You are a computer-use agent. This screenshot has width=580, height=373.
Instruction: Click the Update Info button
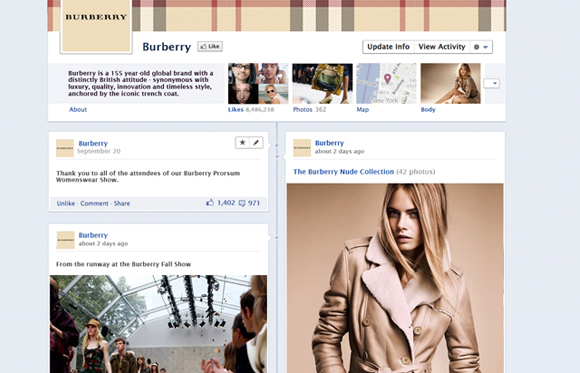[388, 47]
